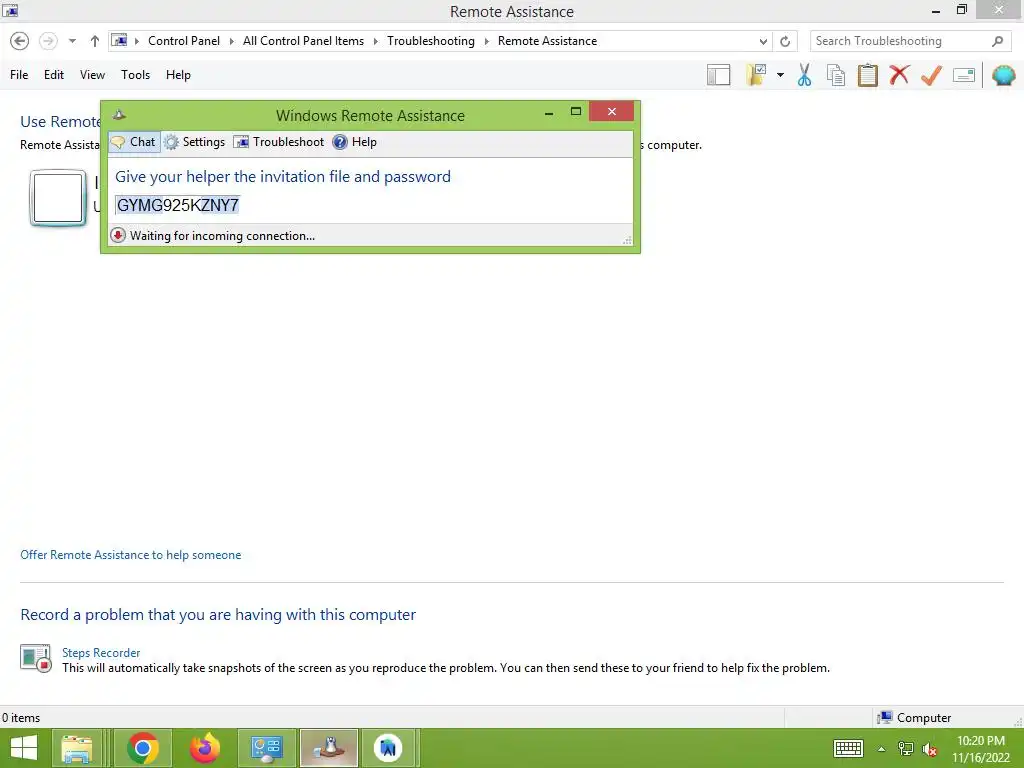Click Troubleshoot in Remote Assistance toolbar
The image size is (1024, 768).
[279, 142]
